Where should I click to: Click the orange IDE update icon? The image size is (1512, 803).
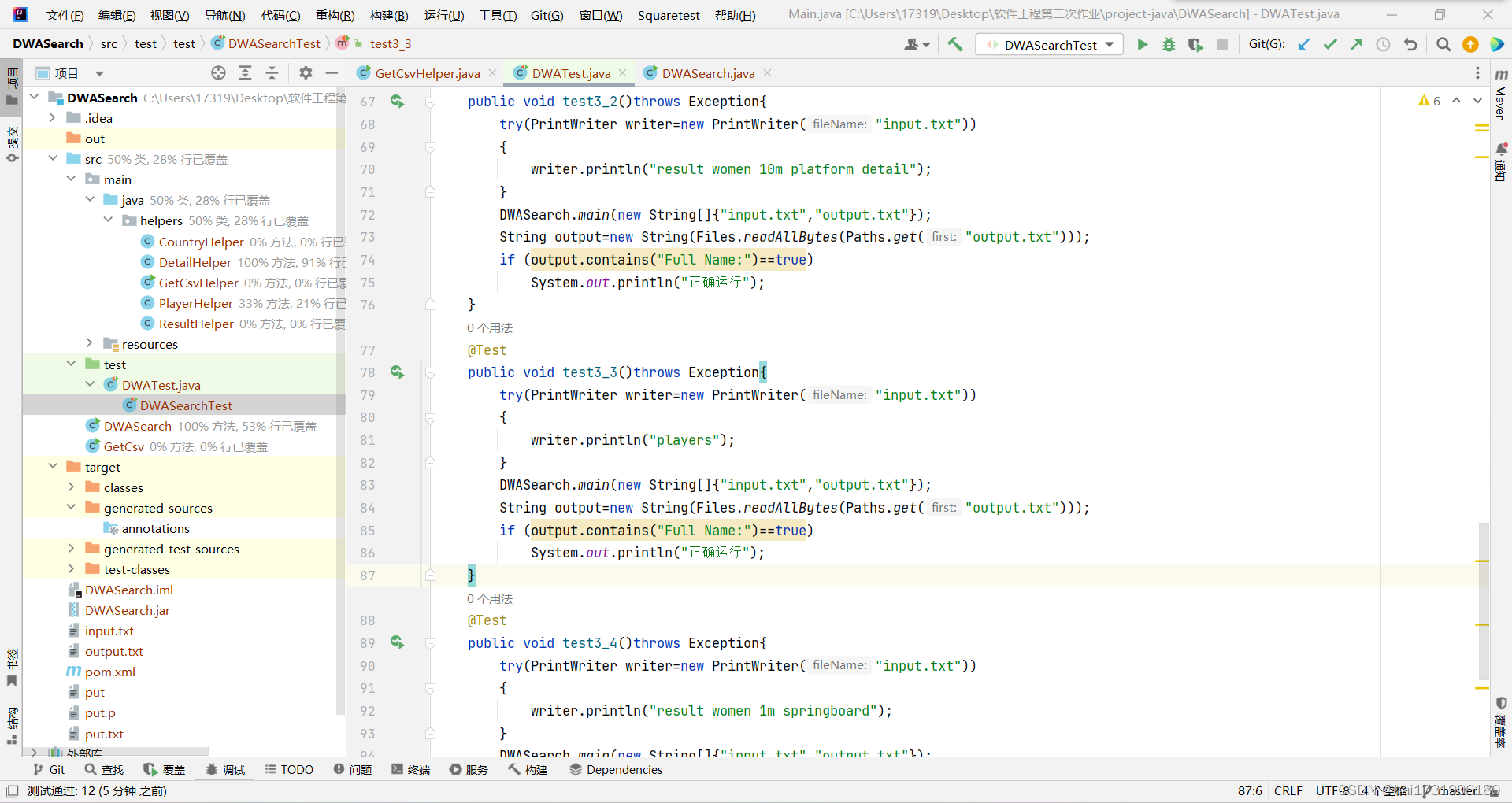pyautogui.click(x=1470, y=45)
